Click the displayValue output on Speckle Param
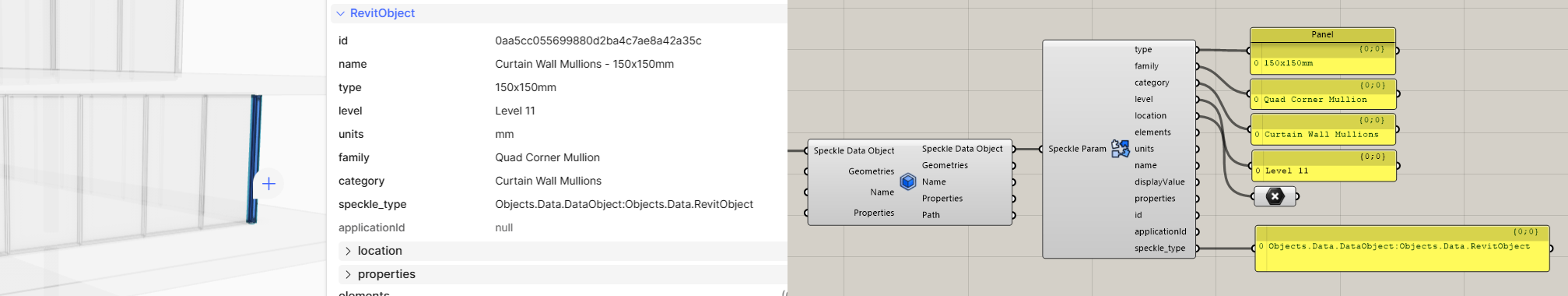The height and width of the screenshot is (296, 1568). pos(1159,182)
